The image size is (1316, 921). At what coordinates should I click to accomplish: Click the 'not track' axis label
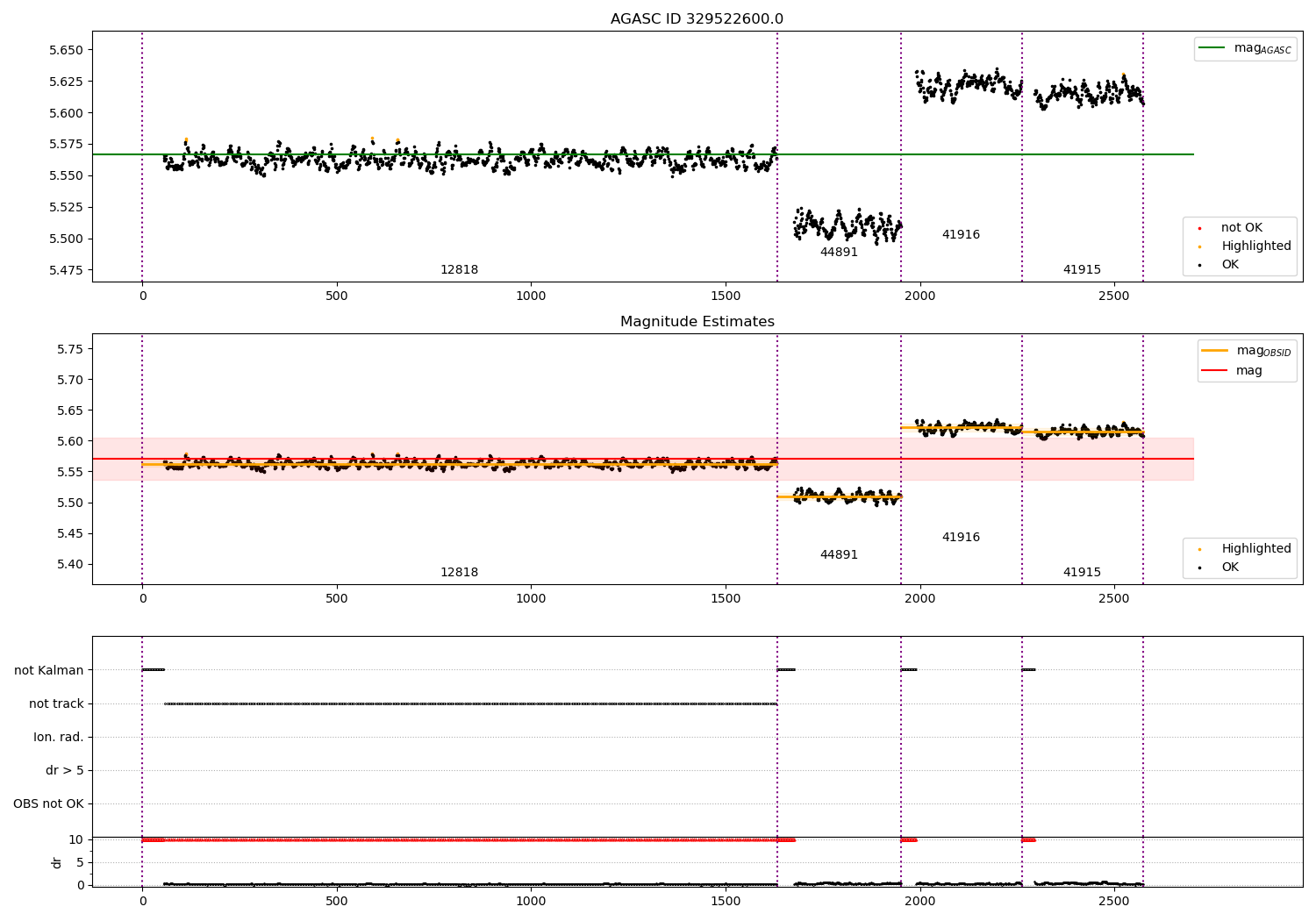click(x=56, y=703)
